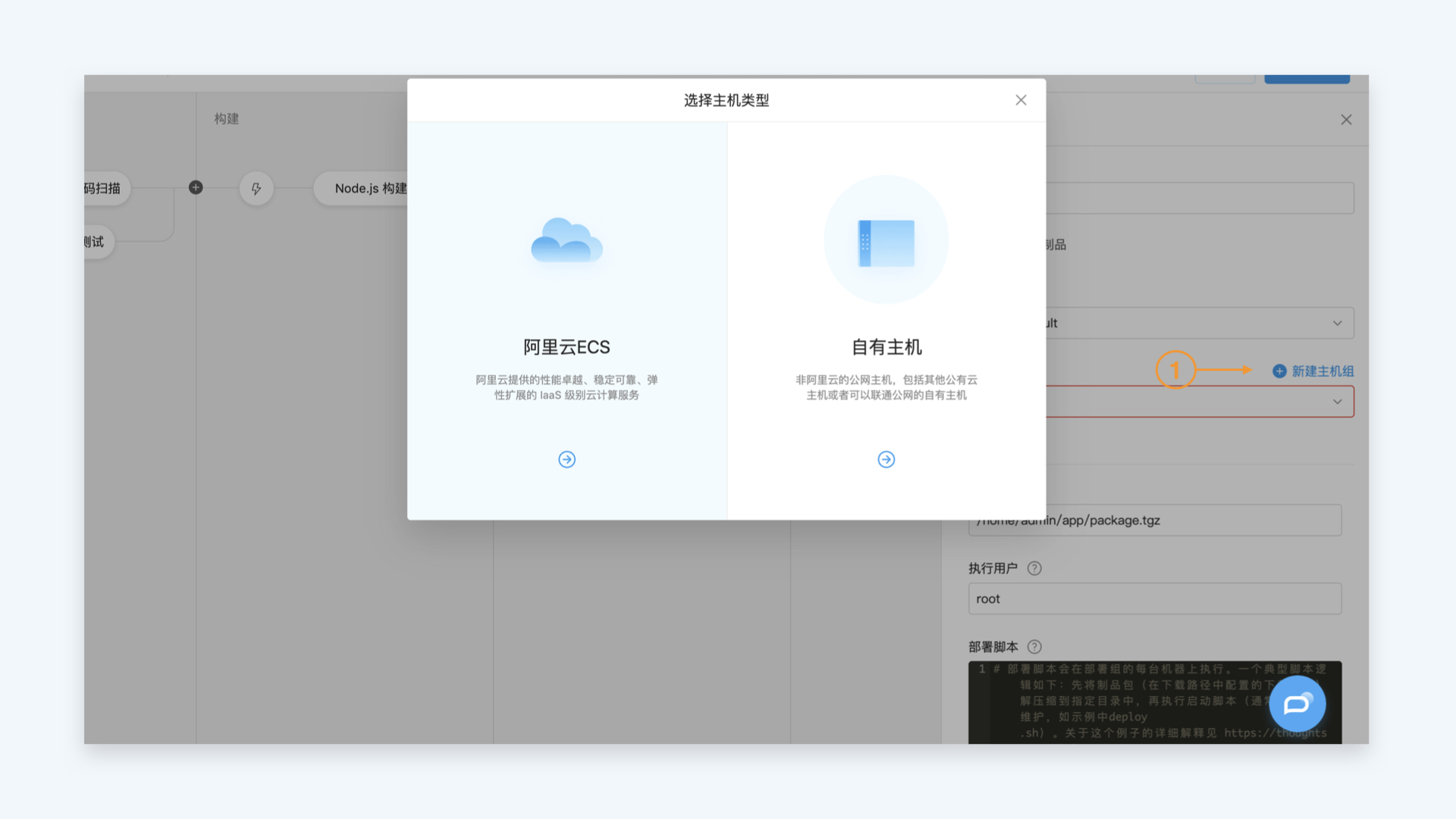Click the help icon next to 部署脚本
This screenshot has height=819, width=1456.
1034,647
